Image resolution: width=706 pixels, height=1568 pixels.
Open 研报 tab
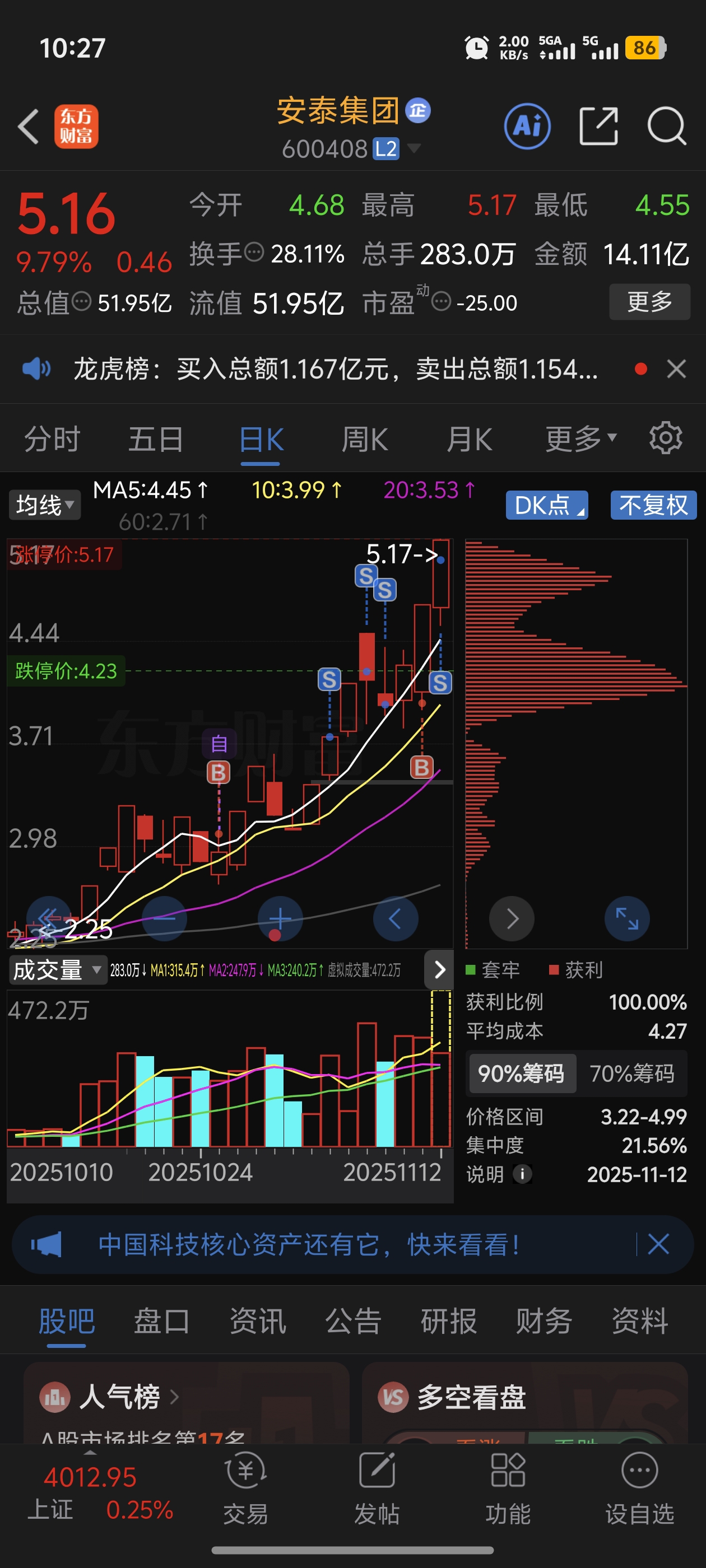[448, 1321]
